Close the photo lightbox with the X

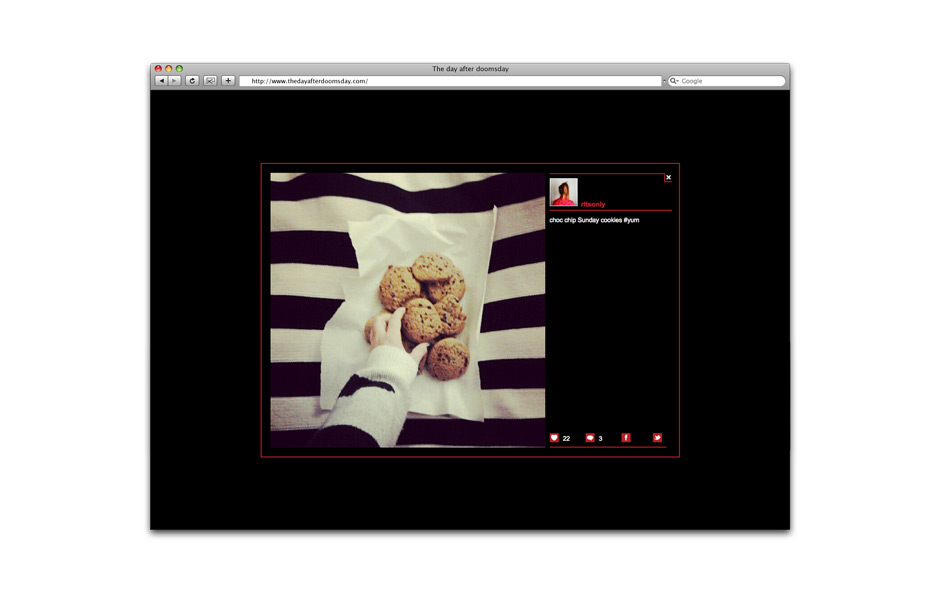coord(668,178)
